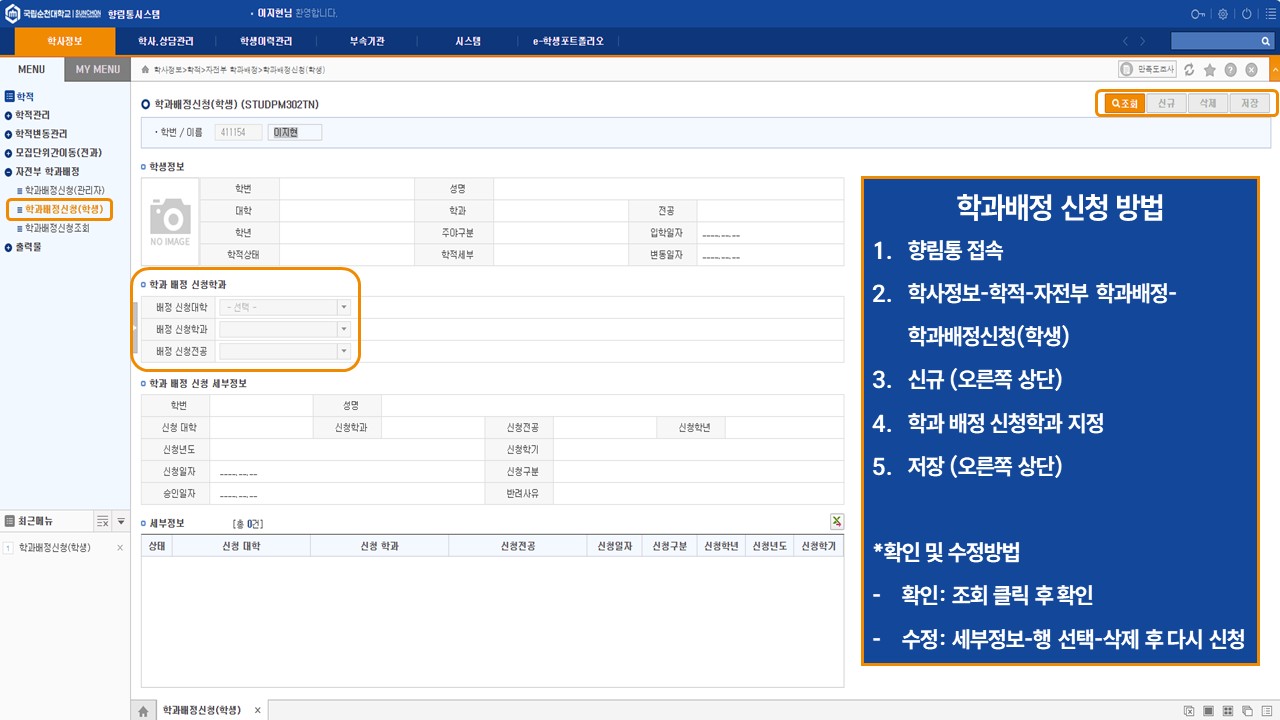Viewport: 1280px width, 720px height.
Task: Click the close-all-windows icon in status bar
Action: (x=1189, y=711)
